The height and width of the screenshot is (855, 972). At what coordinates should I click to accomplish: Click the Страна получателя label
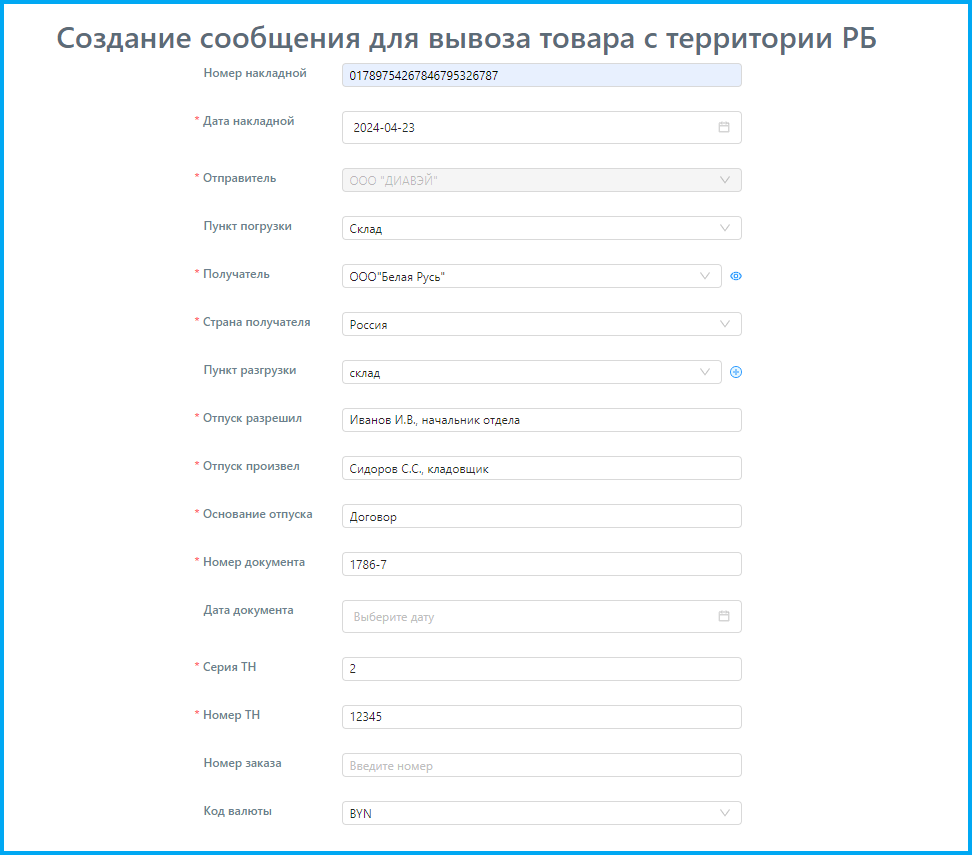(257, 322)
